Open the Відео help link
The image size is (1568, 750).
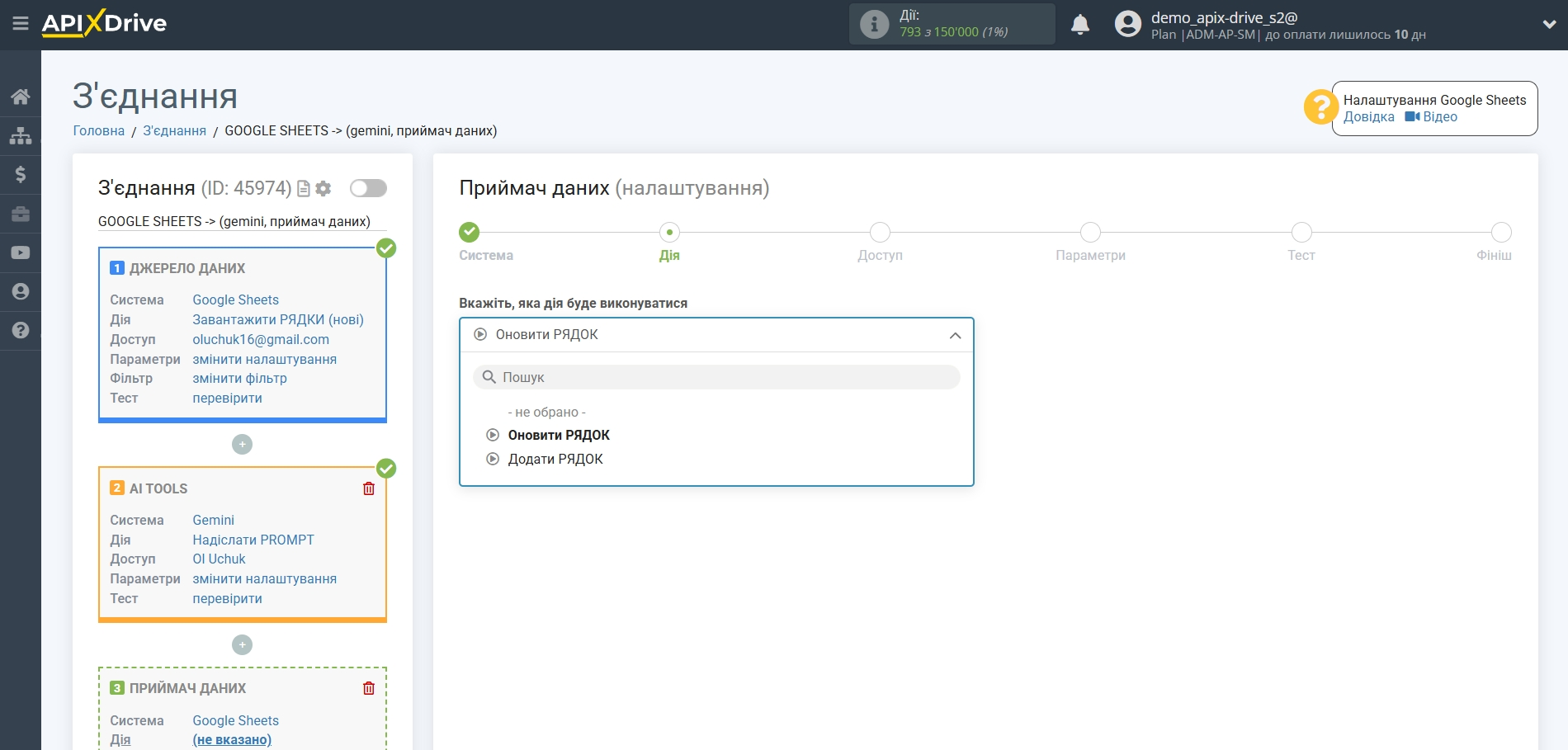point(1432,117)
